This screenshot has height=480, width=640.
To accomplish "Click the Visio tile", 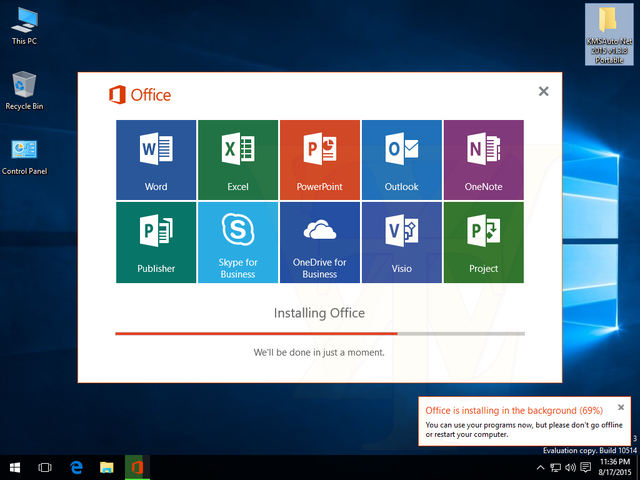I will pos(402,242).
